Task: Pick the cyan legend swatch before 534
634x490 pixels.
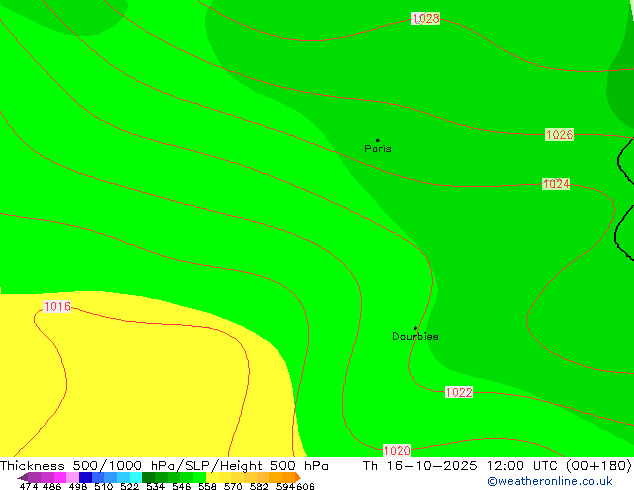Action: coord(136,477)
